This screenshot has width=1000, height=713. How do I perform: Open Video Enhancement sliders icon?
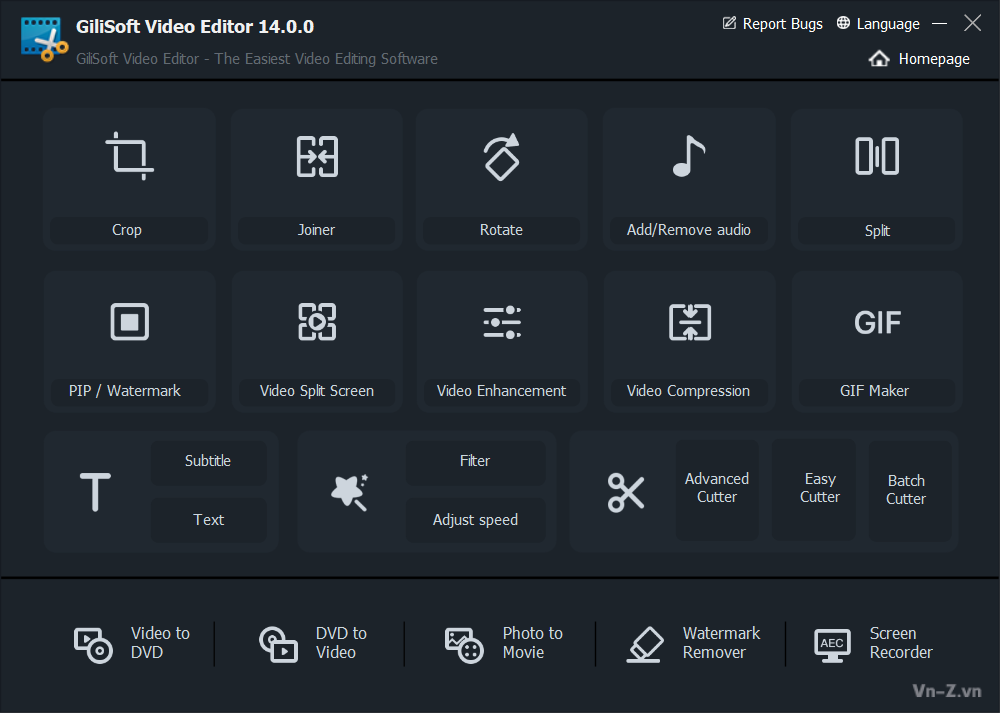[501, 322]
